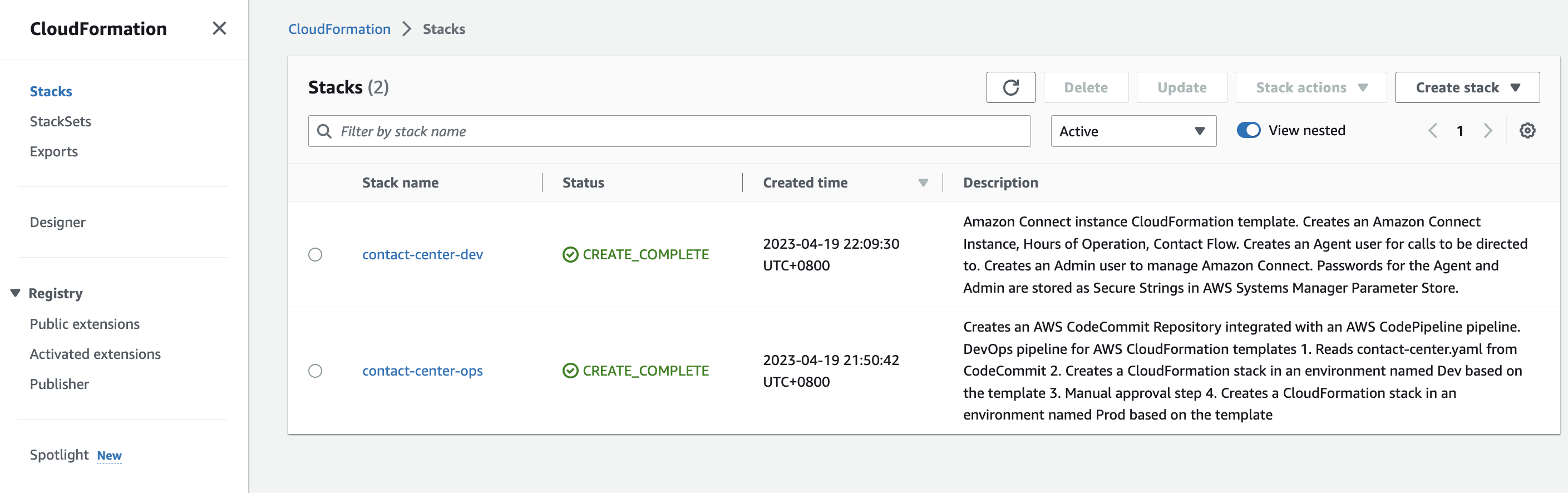Select the contact-center-ops stack radio button
The image size is (1568, 493).
coord(315,371)
